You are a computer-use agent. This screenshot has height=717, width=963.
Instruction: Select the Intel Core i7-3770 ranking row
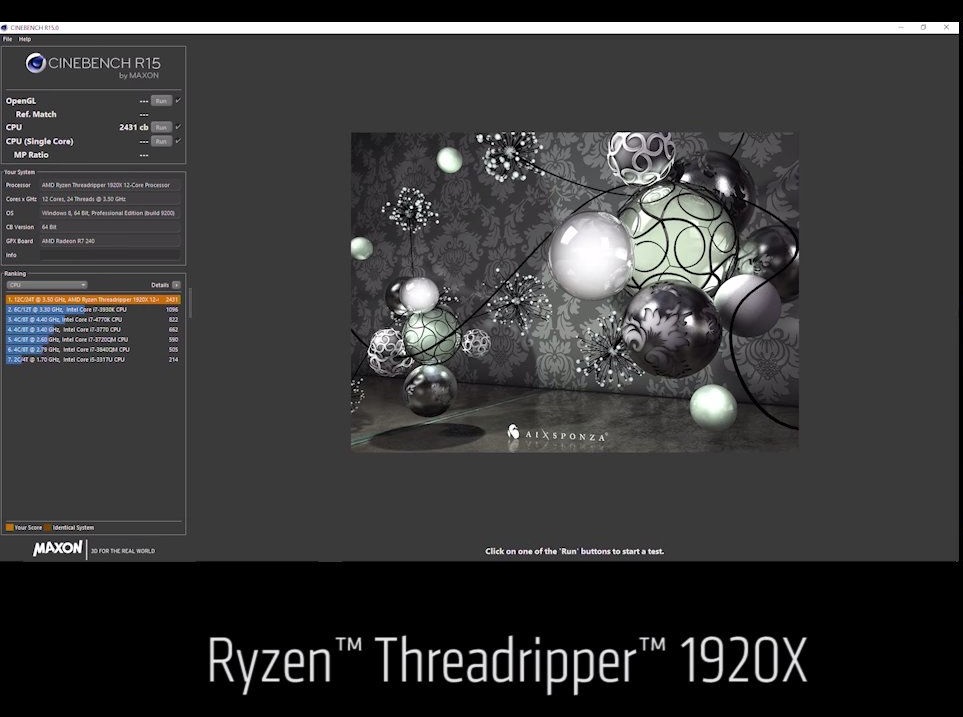(93, 329)
